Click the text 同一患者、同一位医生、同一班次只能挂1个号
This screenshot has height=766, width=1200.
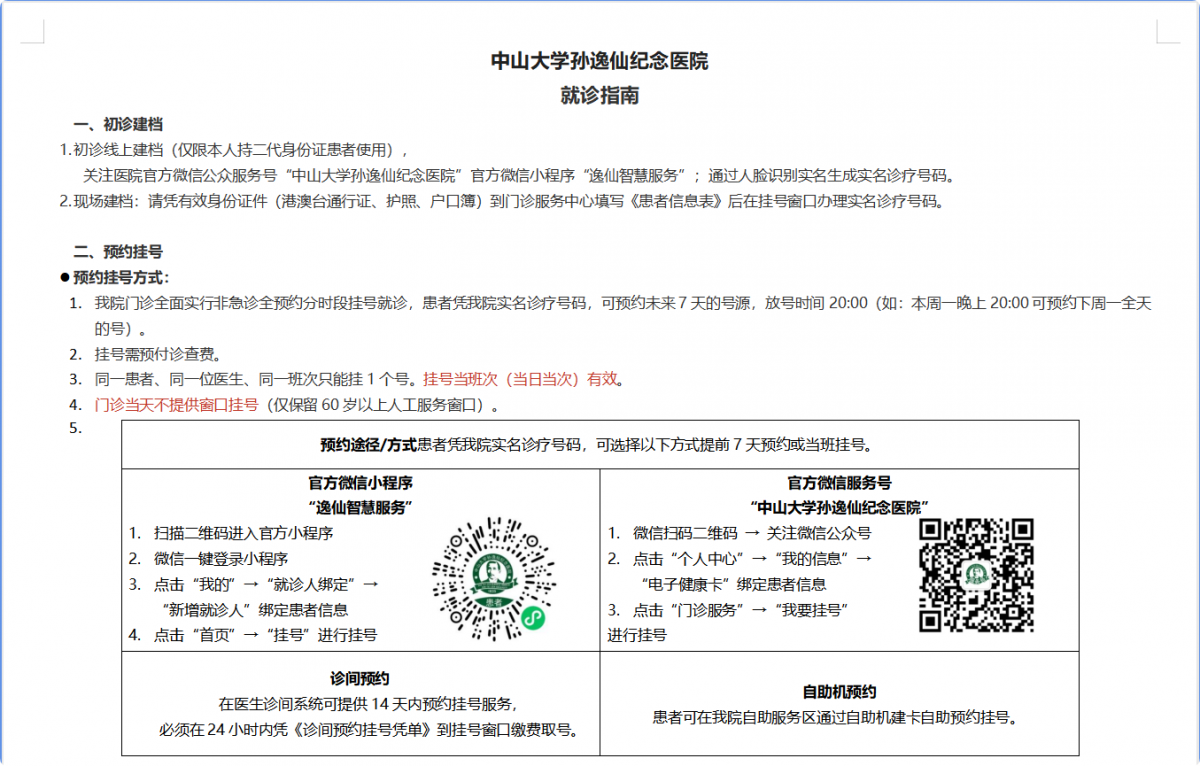click(x=254, y=380)
